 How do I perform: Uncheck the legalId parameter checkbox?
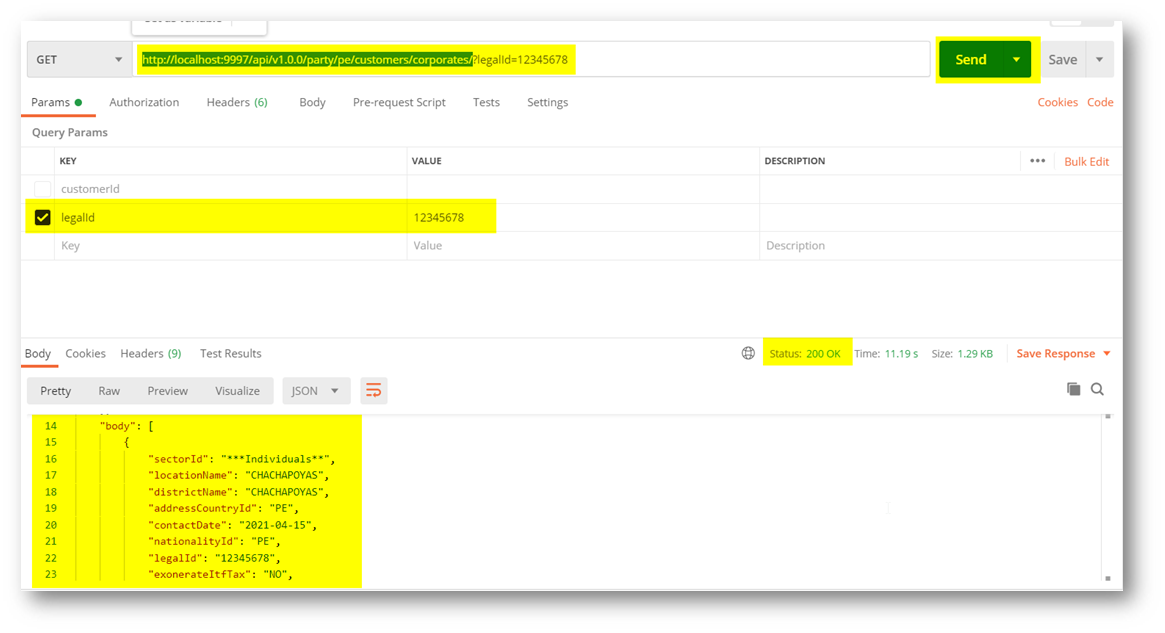tap(42, 217)
